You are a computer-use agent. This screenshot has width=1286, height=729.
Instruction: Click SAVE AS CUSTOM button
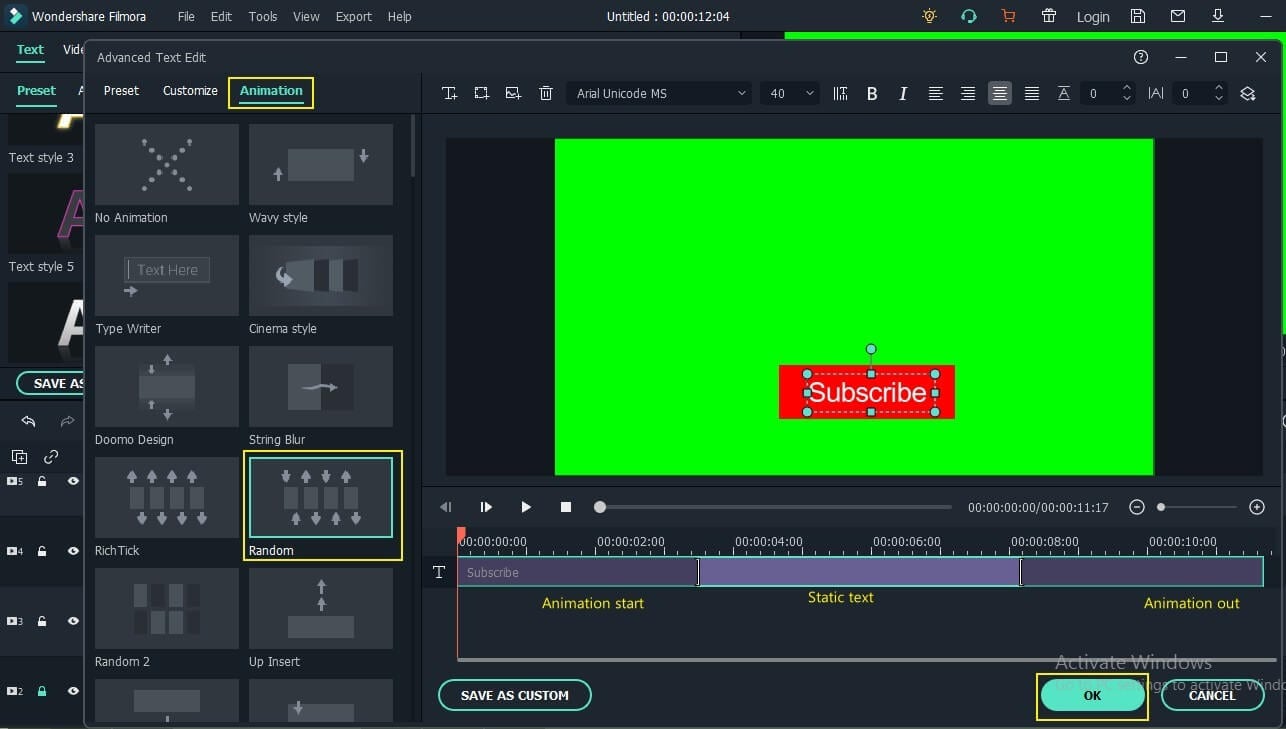(515, 695)
